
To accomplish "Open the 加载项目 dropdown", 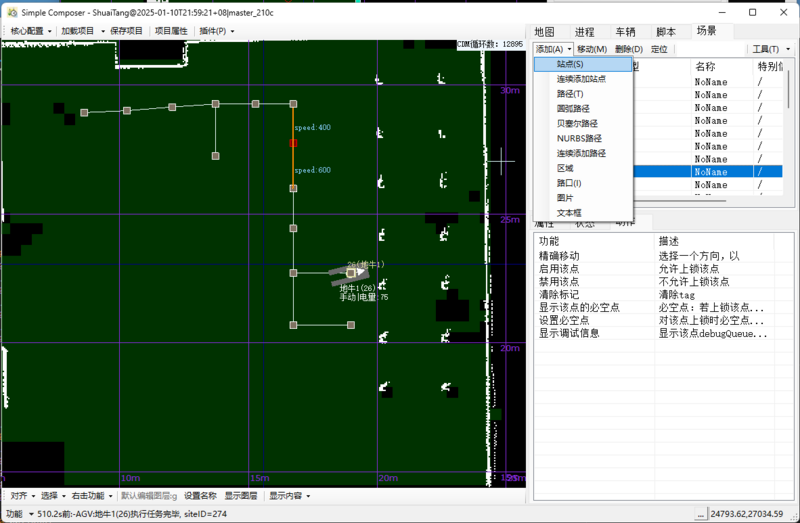I will [x=83, y=31].
